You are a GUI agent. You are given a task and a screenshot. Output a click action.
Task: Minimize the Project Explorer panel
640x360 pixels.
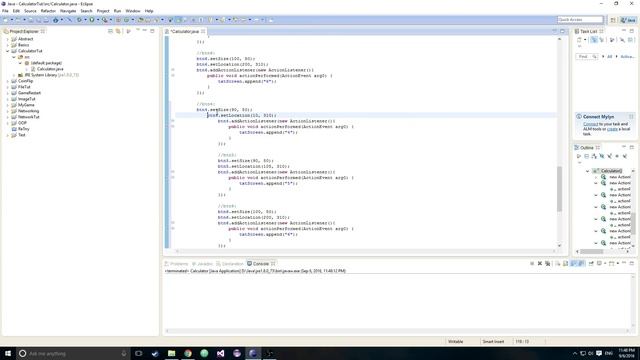(144, 31)
